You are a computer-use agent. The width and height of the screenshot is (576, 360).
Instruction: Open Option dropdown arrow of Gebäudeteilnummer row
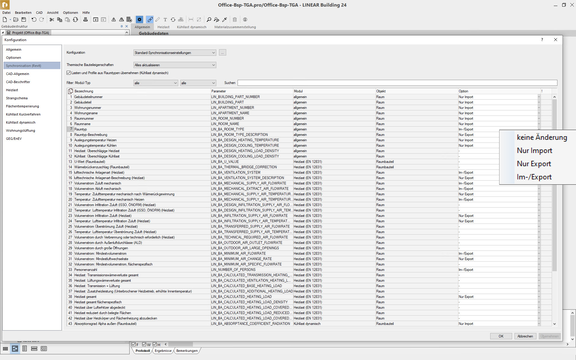(x=539, y=97)
